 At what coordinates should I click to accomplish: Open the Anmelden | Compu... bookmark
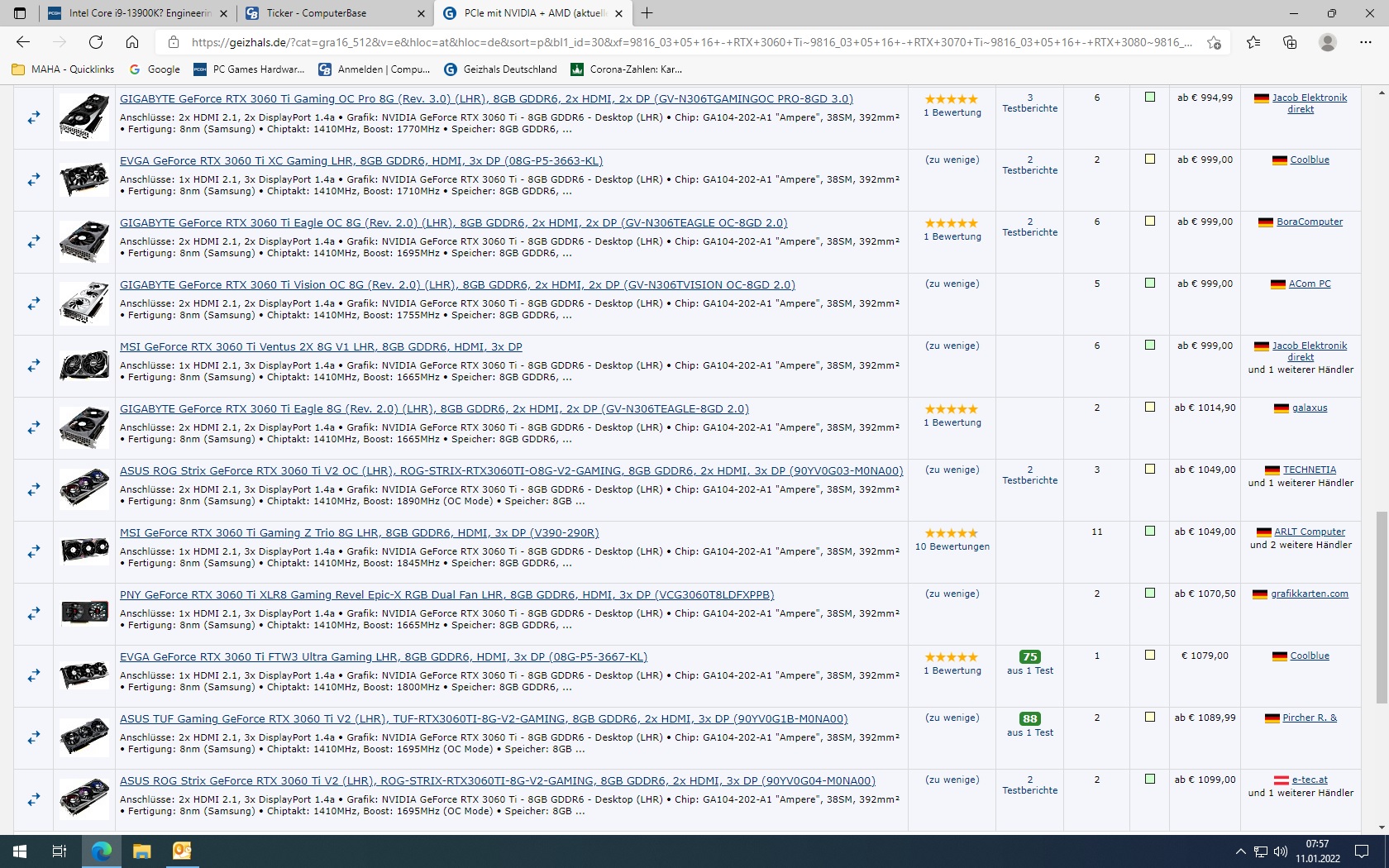[x=375, y=69]
